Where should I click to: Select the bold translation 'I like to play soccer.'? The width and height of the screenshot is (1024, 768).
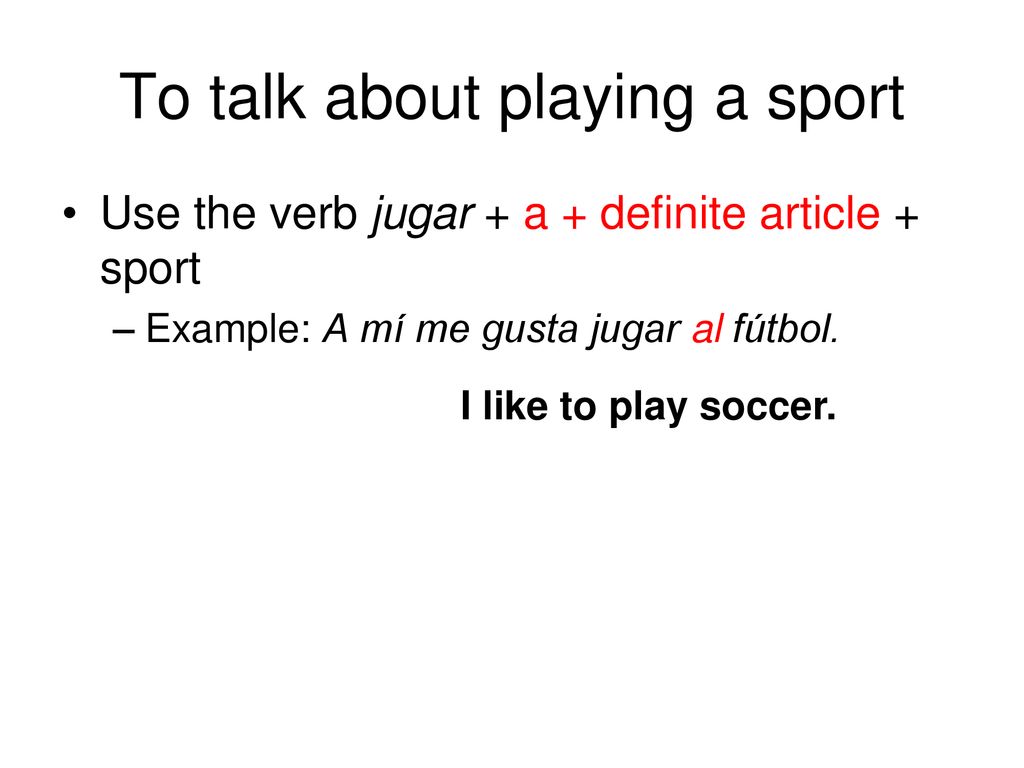pyautogui.click(x=648, y=407)
